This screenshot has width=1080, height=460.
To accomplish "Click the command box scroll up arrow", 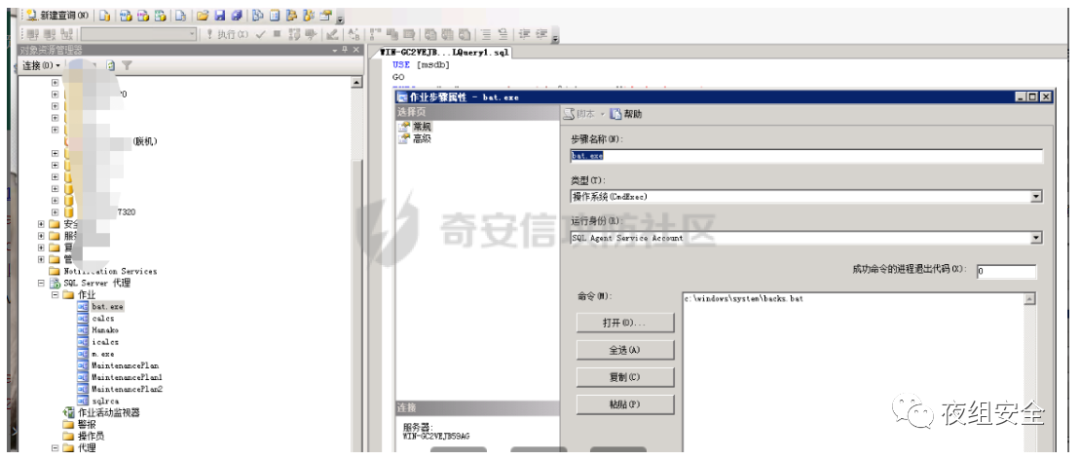I will tap(1030, 299).
